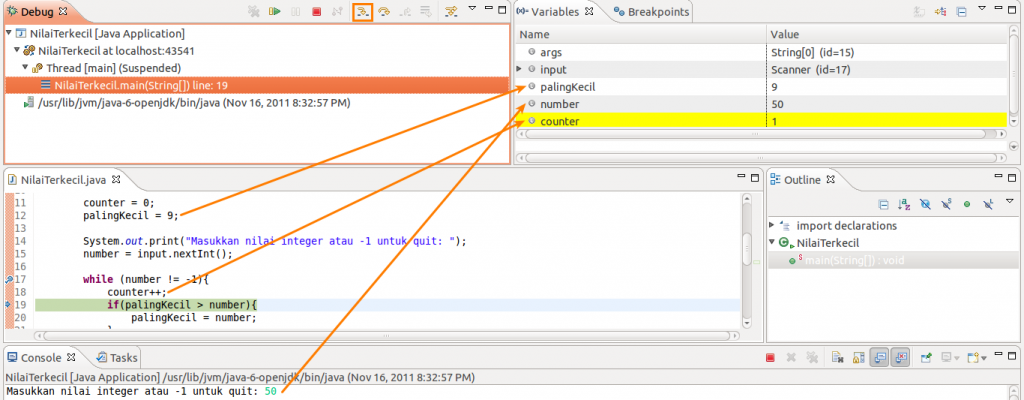Image resolution: width=1024 pixels, height=400 pixels.
Task: Select the Variables tab
Action: click(x=556, y=12)
